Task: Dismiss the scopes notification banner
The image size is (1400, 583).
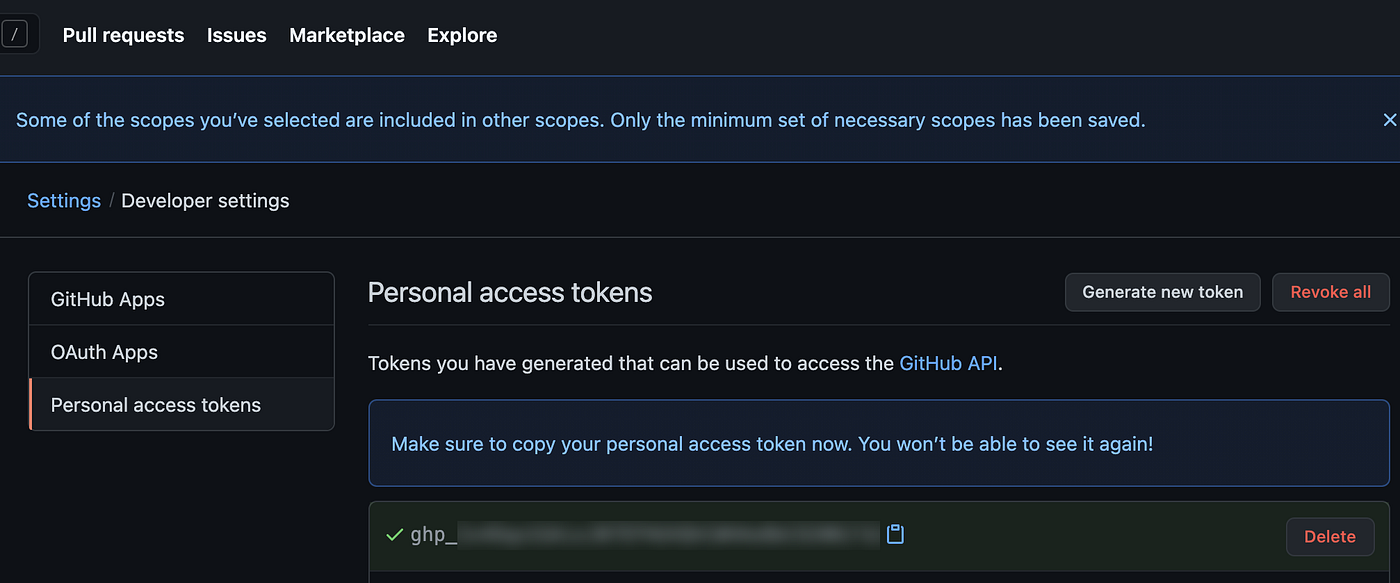Action: click(1390, 119)
